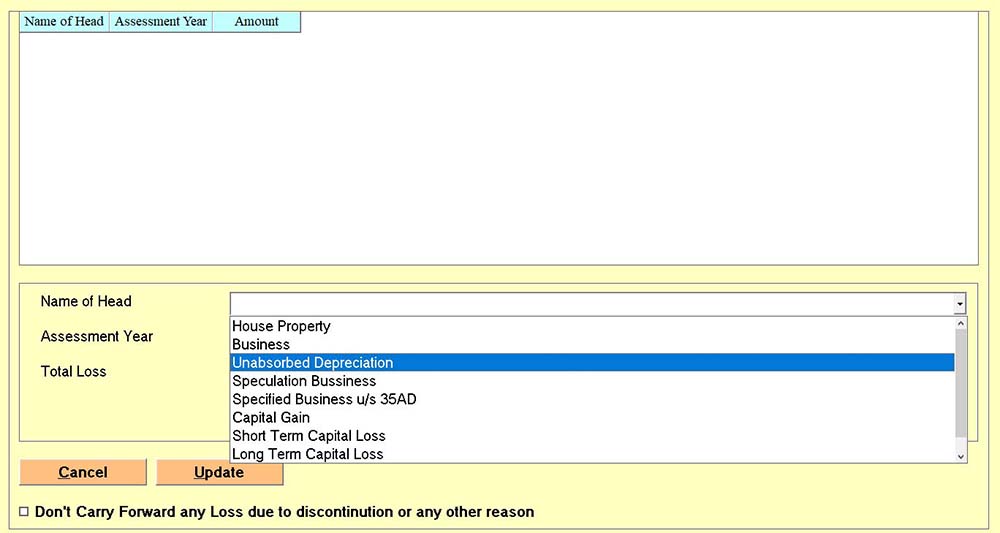Pick the highlighted Unabsorbed Depreciation entry
1000x533 pixels.
pos(312,362)
